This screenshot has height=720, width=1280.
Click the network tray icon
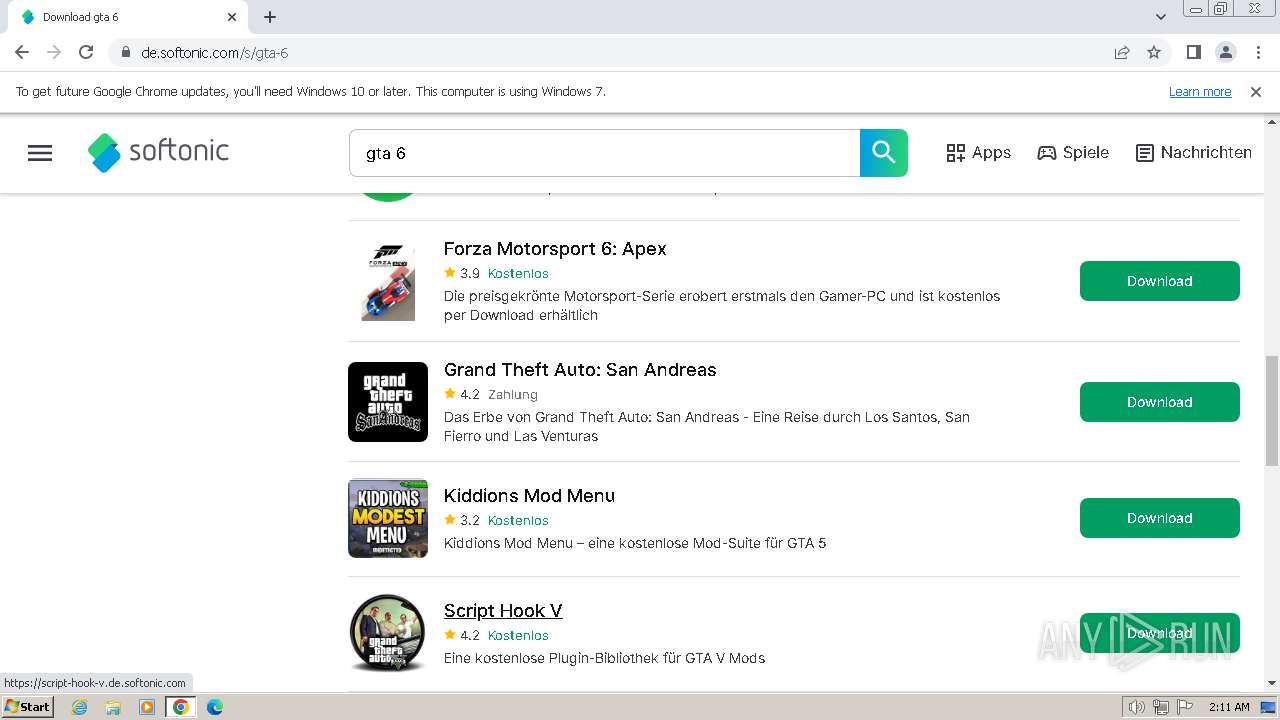click(1161, 707)
